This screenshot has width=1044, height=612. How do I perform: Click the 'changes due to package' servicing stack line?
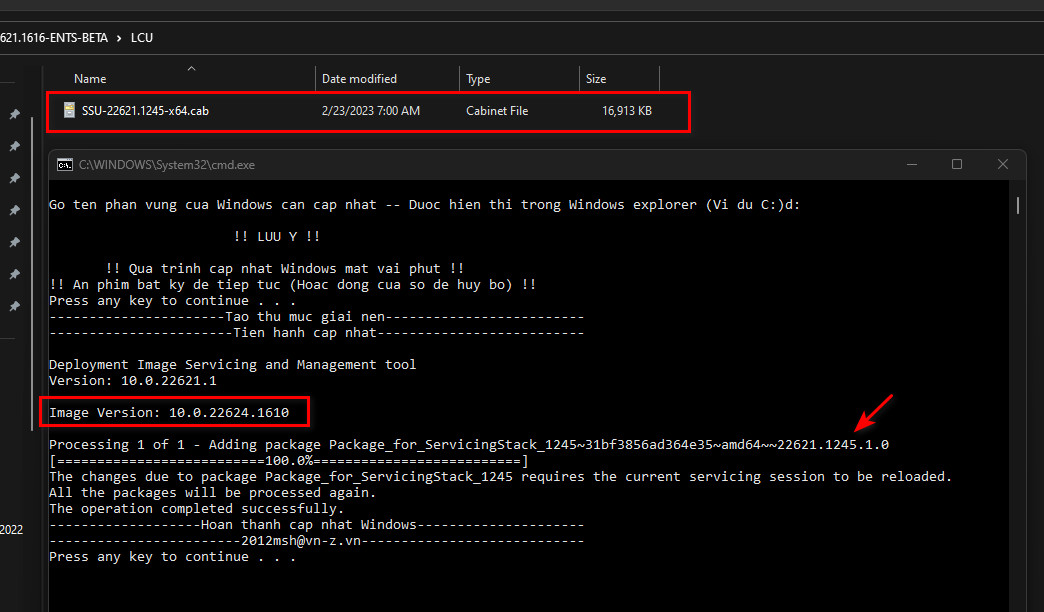point(501,477)
